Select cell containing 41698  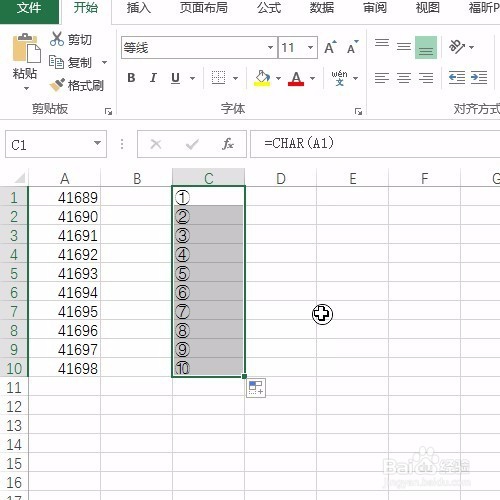(65, 368)
